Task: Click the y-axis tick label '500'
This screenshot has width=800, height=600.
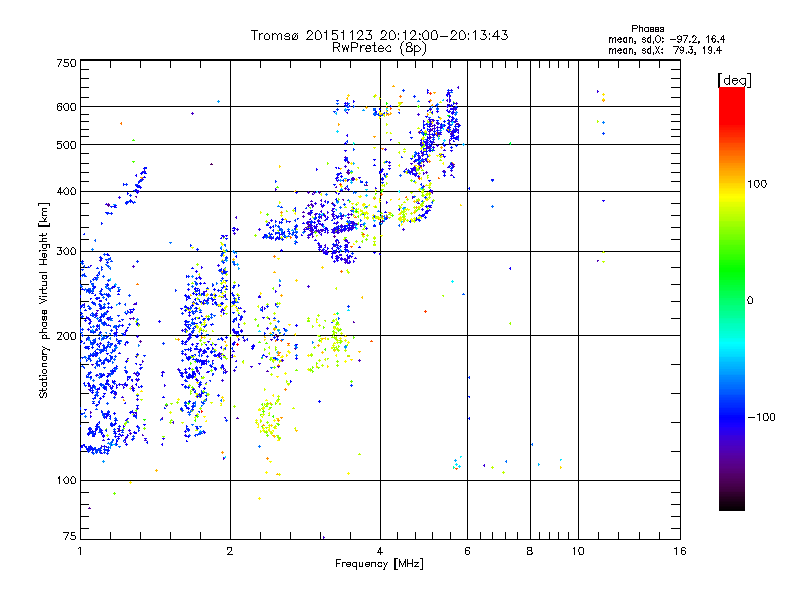Action: pos(66,145)
